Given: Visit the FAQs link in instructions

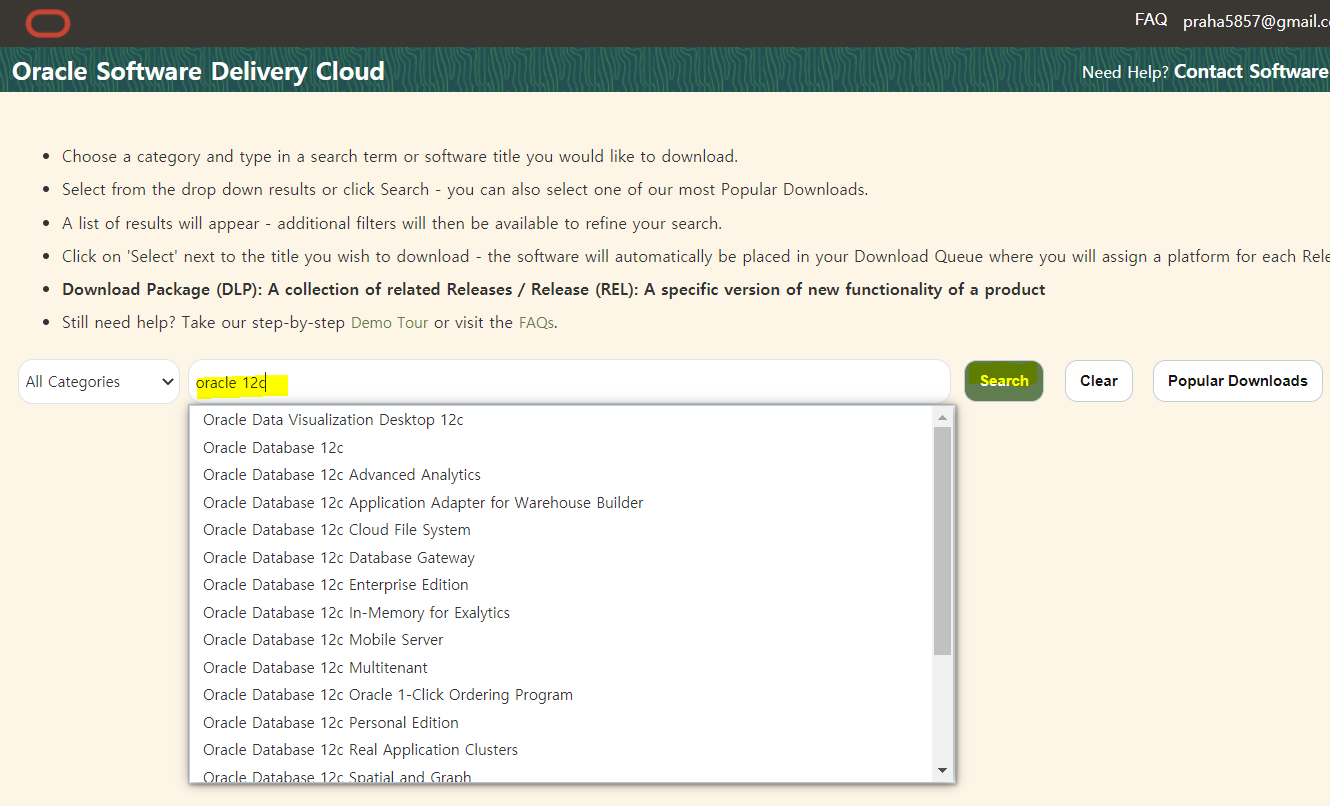Looking at the screenshot, I should [x=535, y=322].
